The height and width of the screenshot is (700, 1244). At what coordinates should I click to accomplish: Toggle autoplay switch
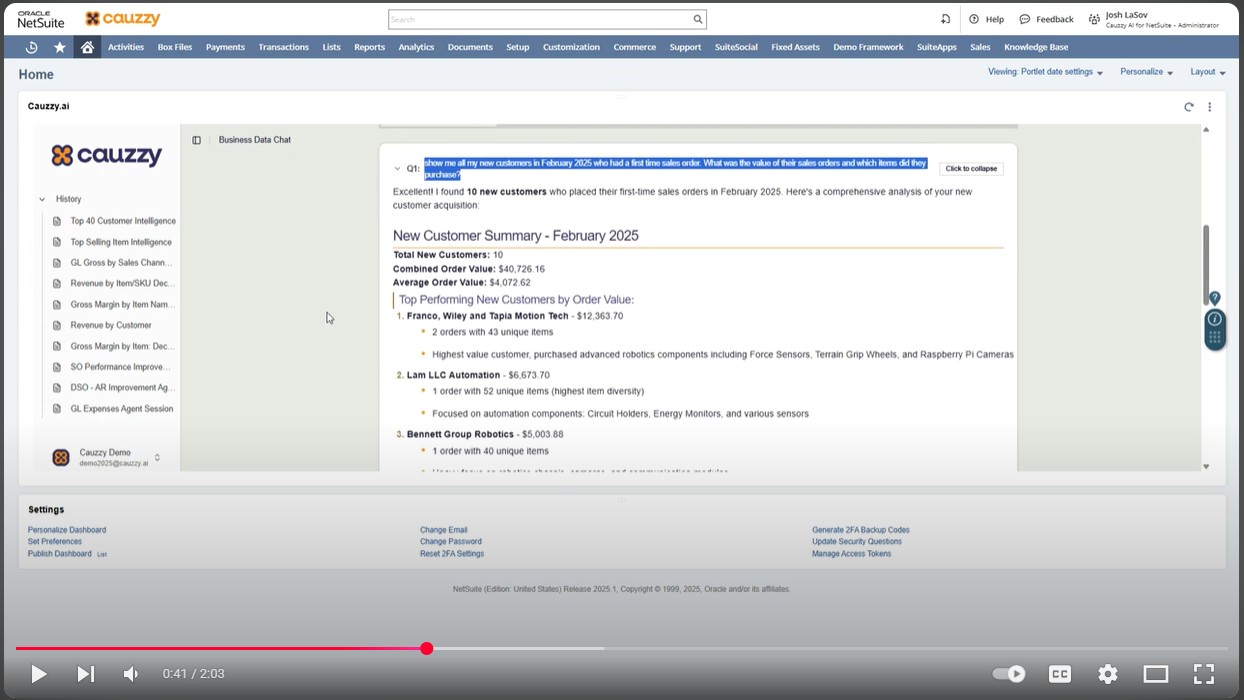coord(1009,674)
